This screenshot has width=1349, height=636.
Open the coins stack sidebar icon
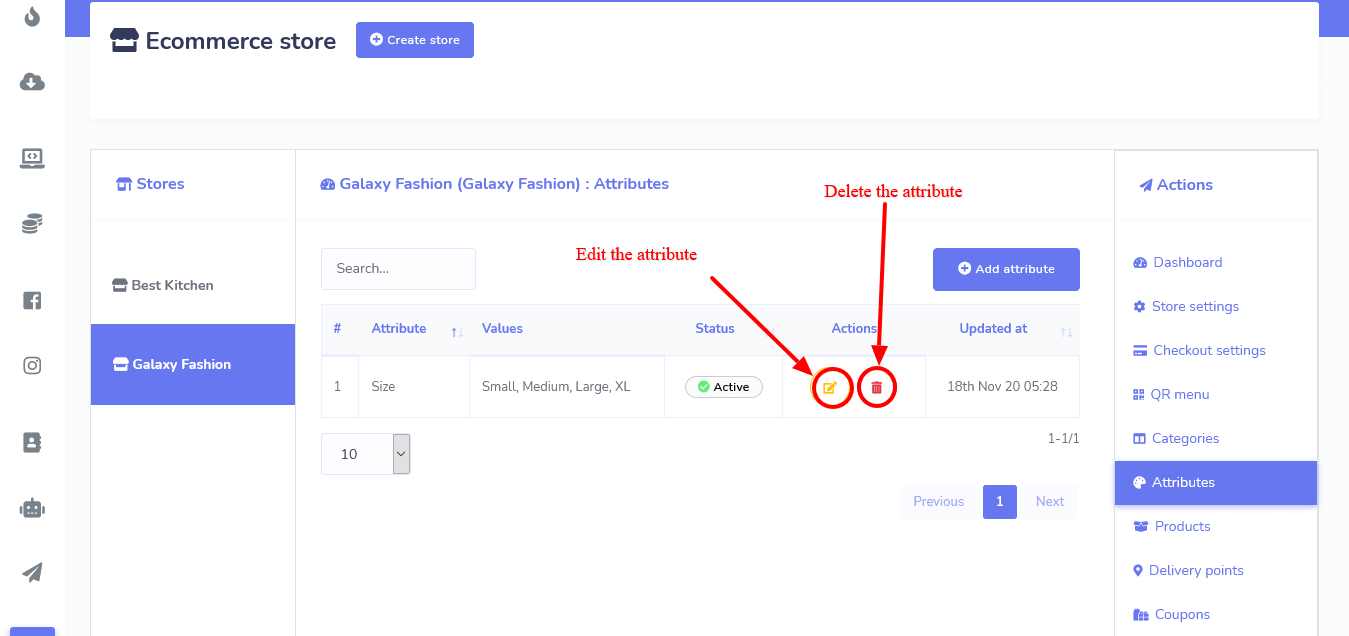click(32, 224)
